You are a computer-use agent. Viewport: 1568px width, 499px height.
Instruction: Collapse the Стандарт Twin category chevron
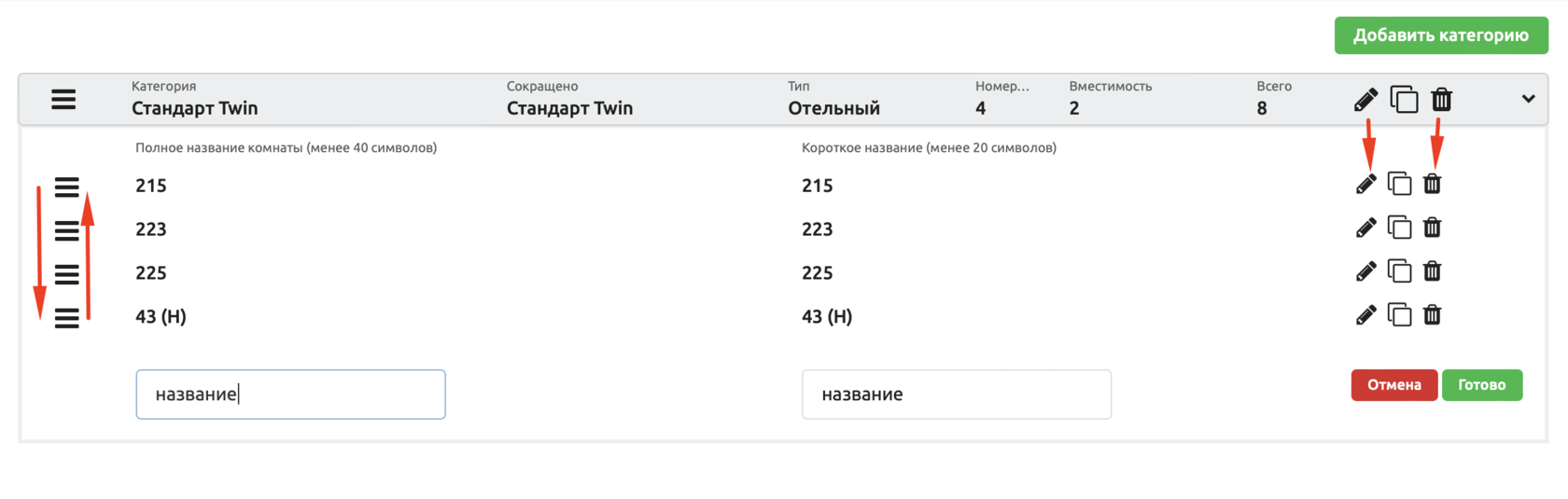(1528, 99)
